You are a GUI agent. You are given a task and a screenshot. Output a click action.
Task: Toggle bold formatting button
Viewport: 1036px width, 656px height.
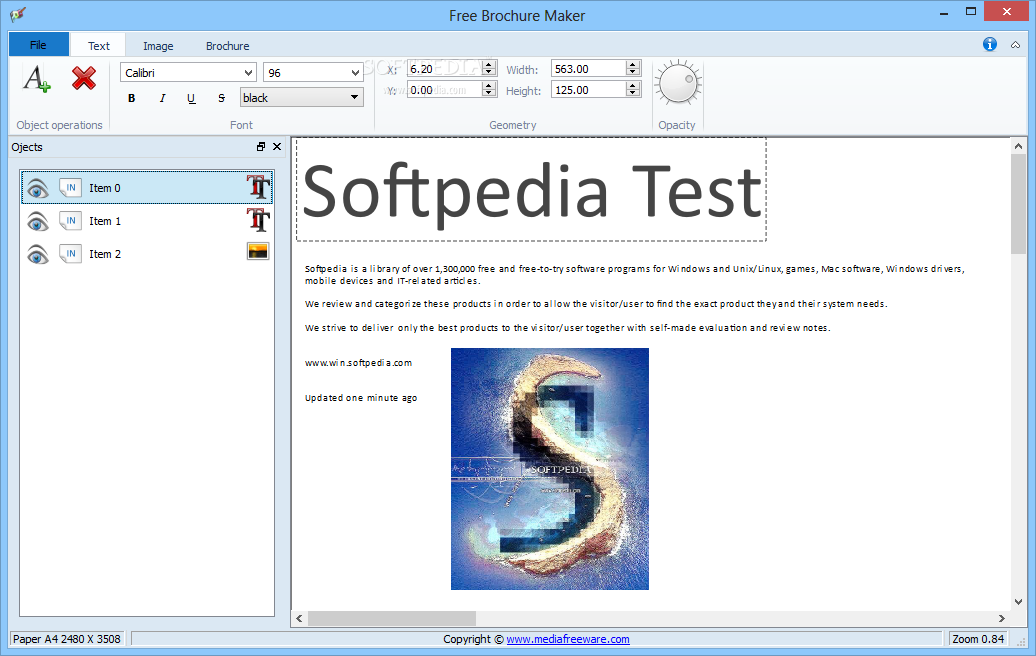pos(131,98)
